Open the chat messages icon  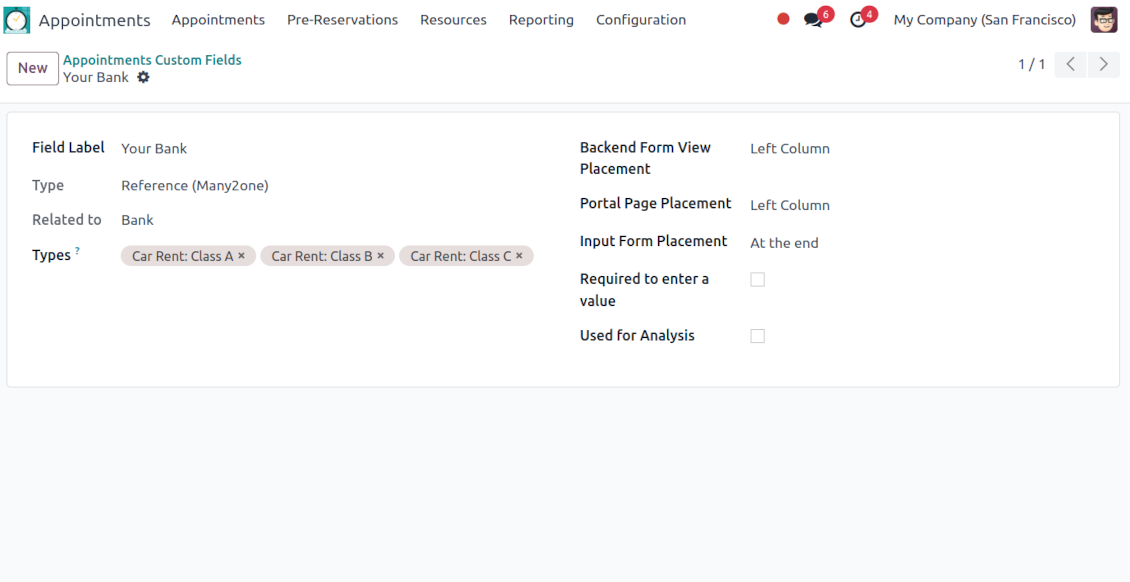[x=814, y=20]
